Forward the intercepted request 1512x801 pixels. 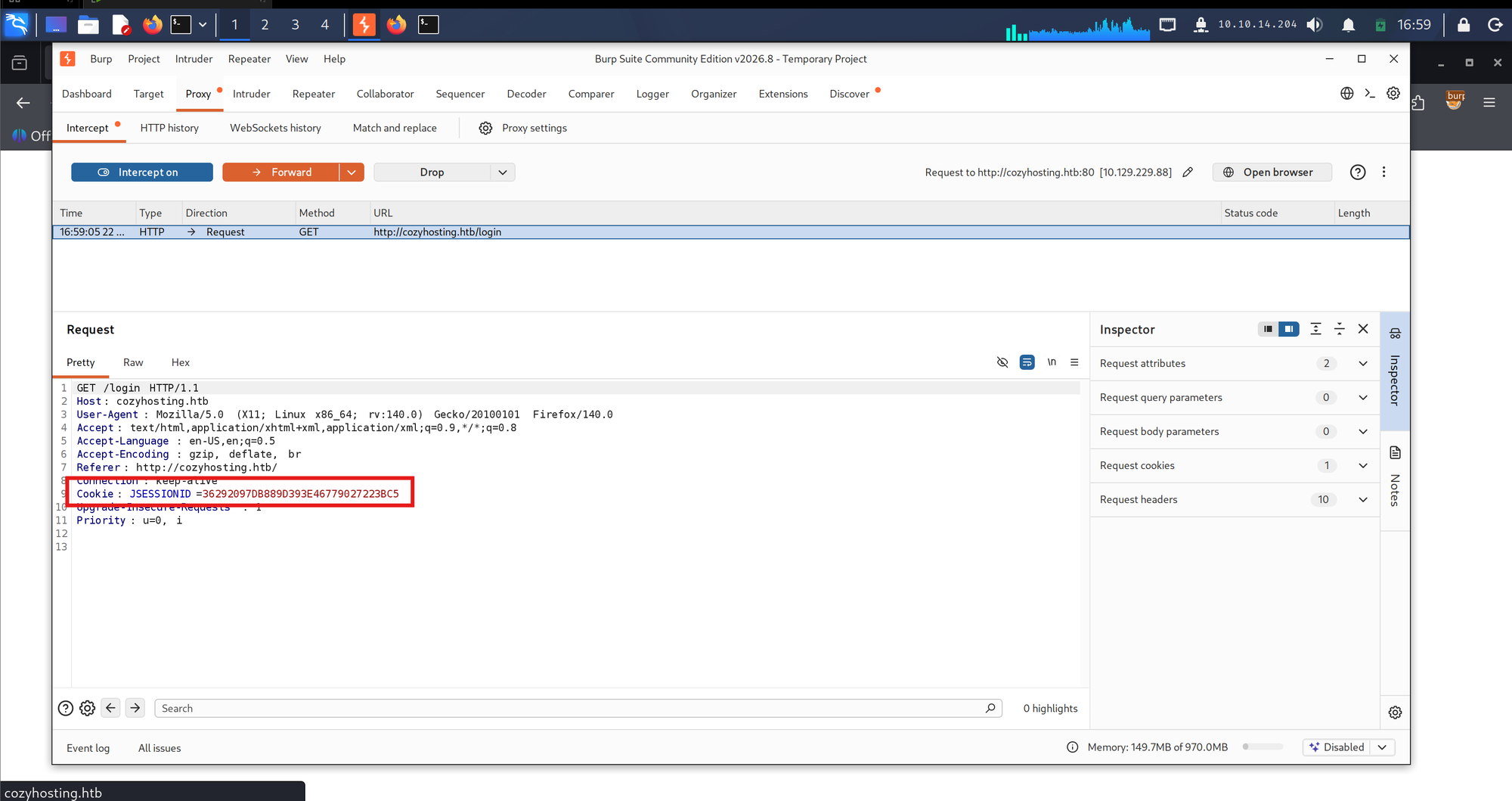[280, 172]
